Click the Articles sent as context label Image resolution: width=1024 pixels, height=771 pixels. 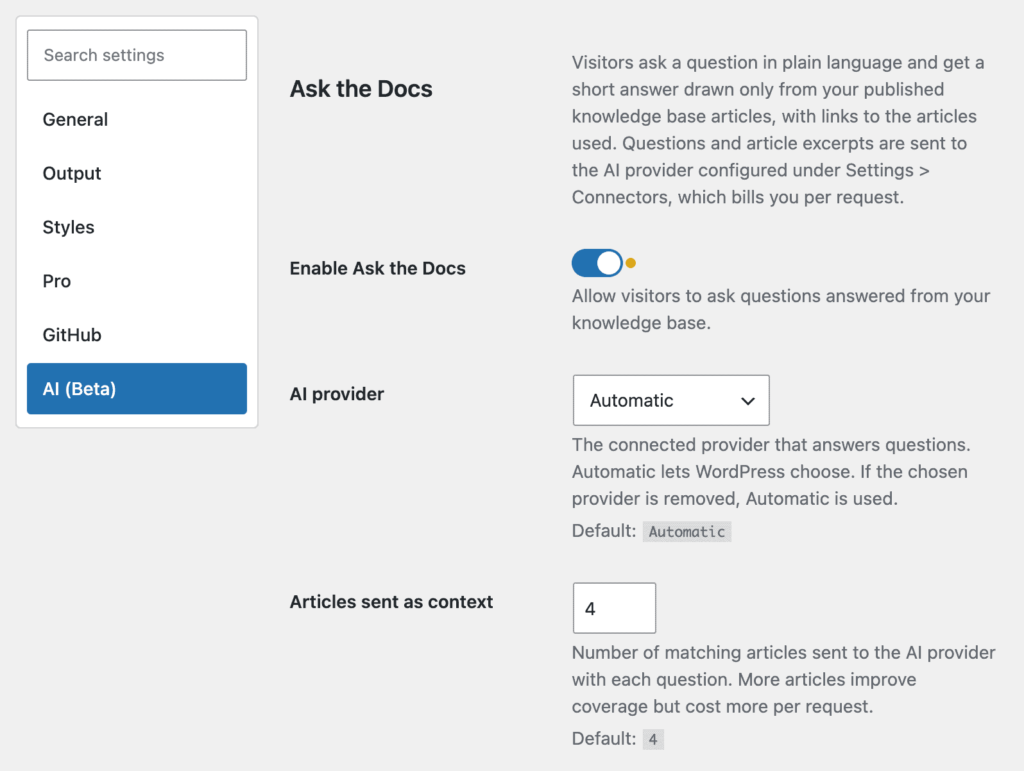[391, 602]
